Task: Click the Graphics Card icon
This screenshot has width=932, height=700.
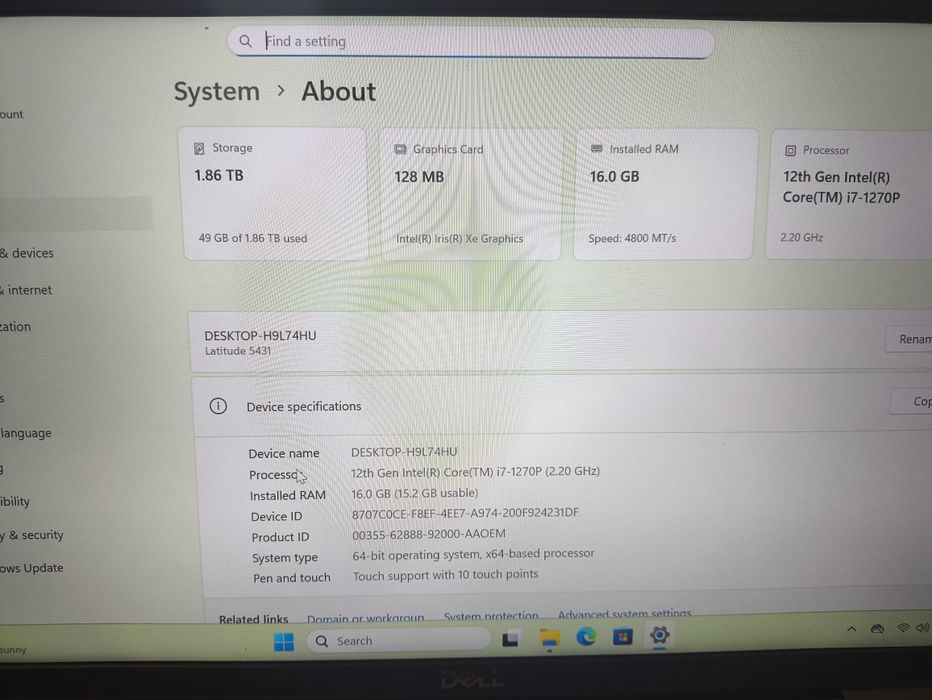Action: click(x=401, y=149)
